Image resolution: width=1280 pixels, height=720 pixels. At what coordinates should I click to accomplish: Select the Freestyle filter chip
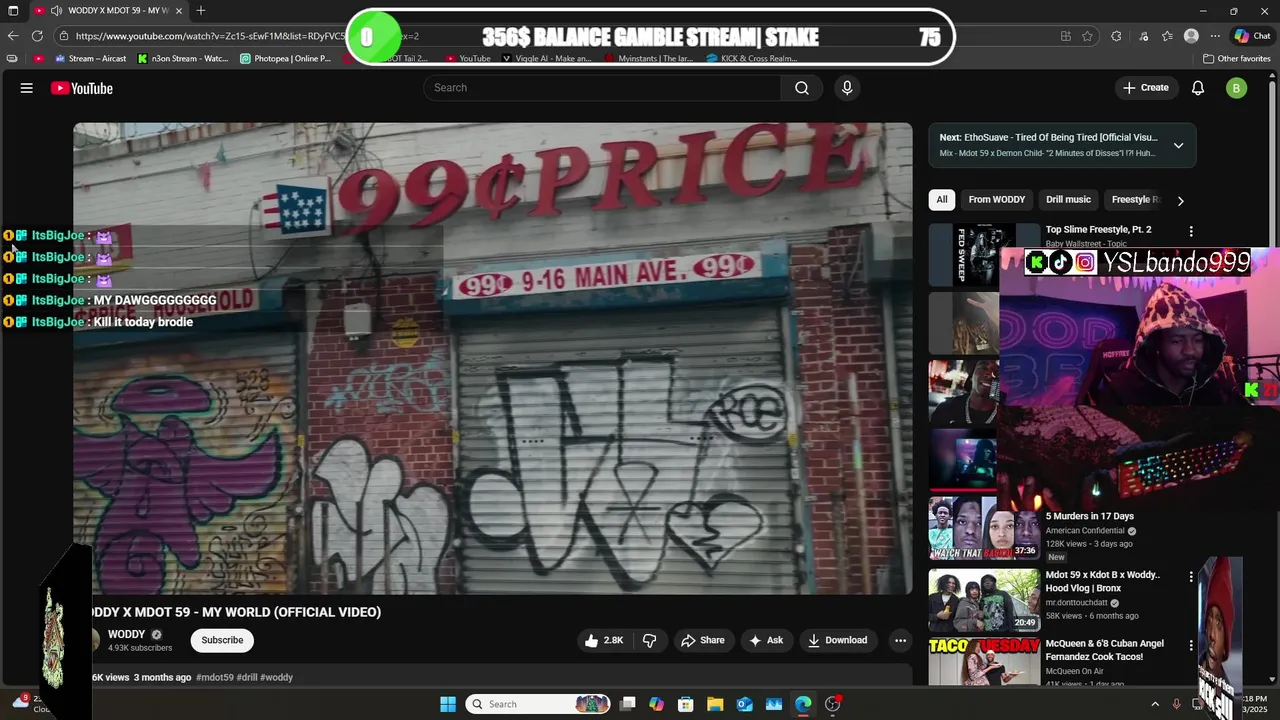click(x=1135, y=199)
